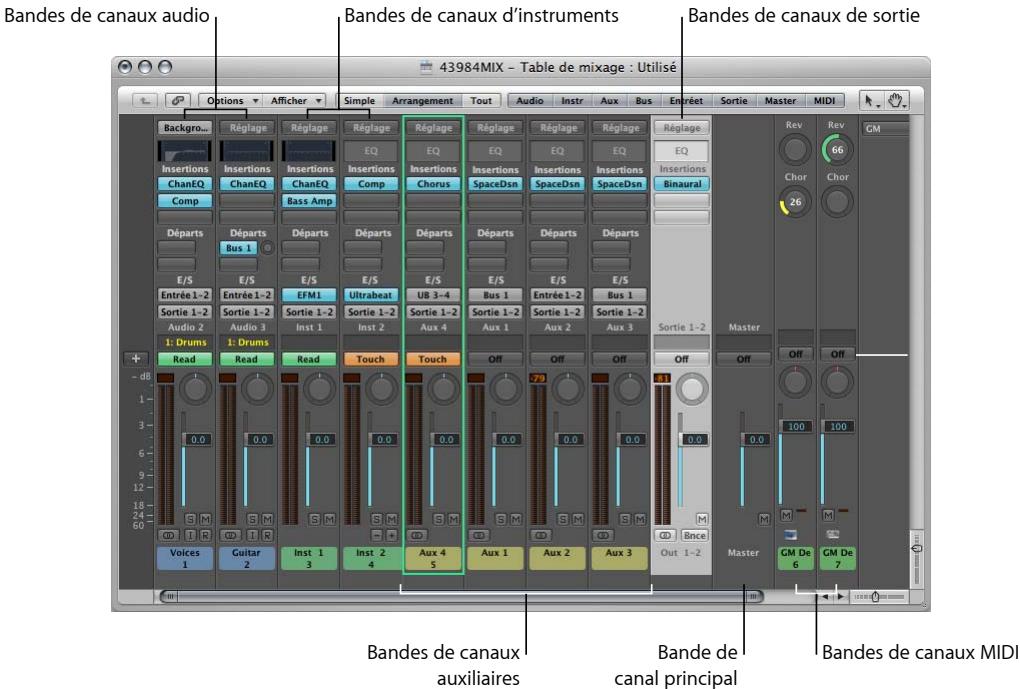Image resolution: width=1020 pixels, height=689 pixels.
Task: Click the Chorus insert on Aux 4
Action: (433, 184)
